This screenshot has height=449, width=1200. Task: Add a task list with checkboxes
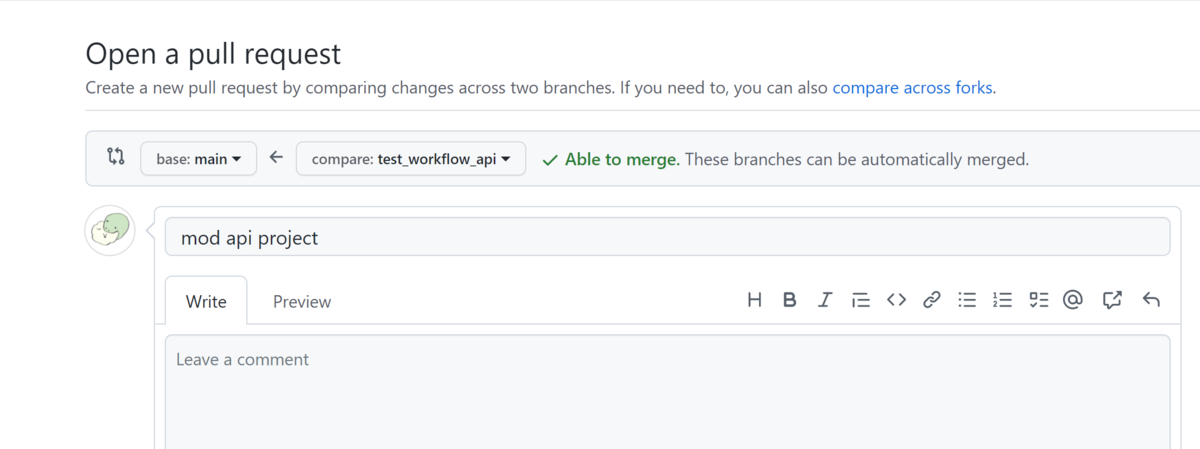point(1039,299)
